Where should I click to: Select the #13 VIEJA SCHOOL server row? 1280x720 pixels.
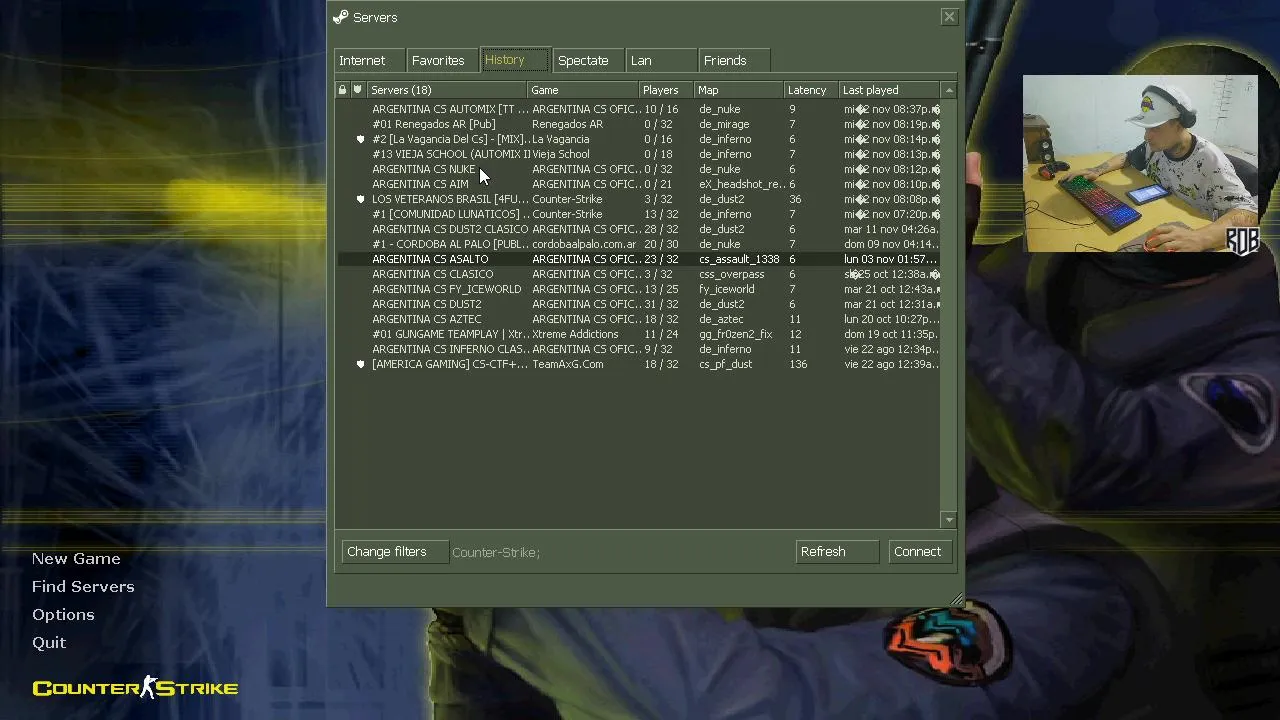pos(639,154)
